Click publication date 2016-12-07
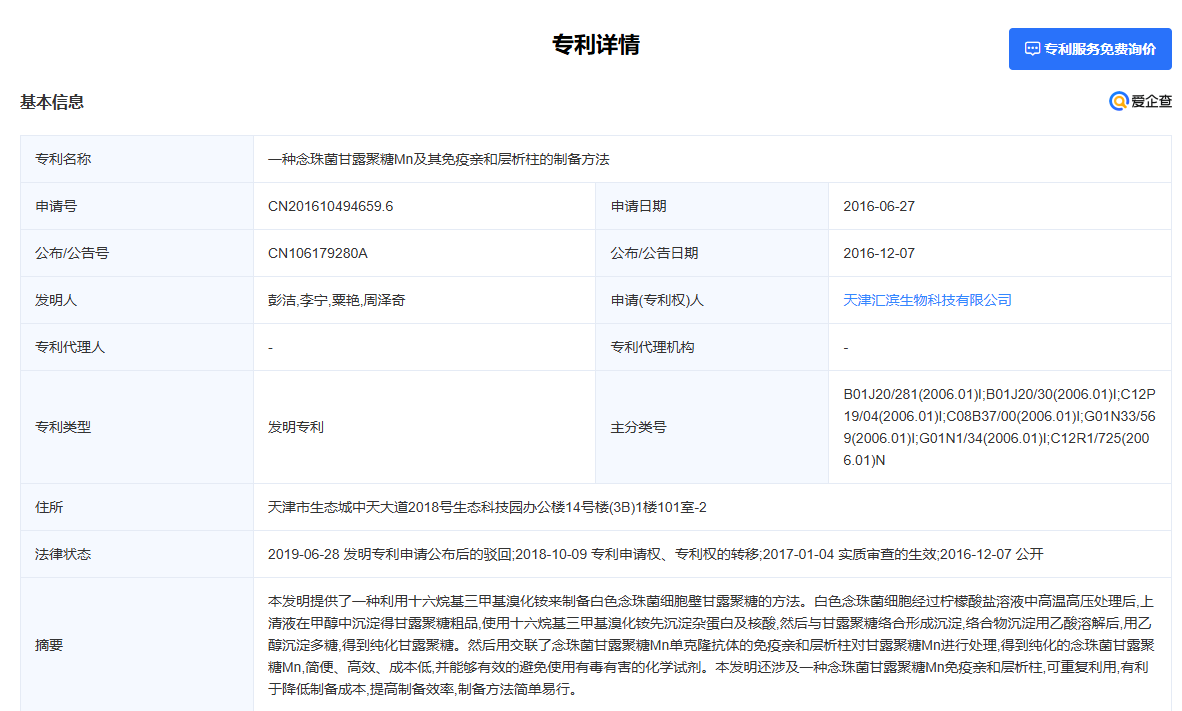 point(879,253)
